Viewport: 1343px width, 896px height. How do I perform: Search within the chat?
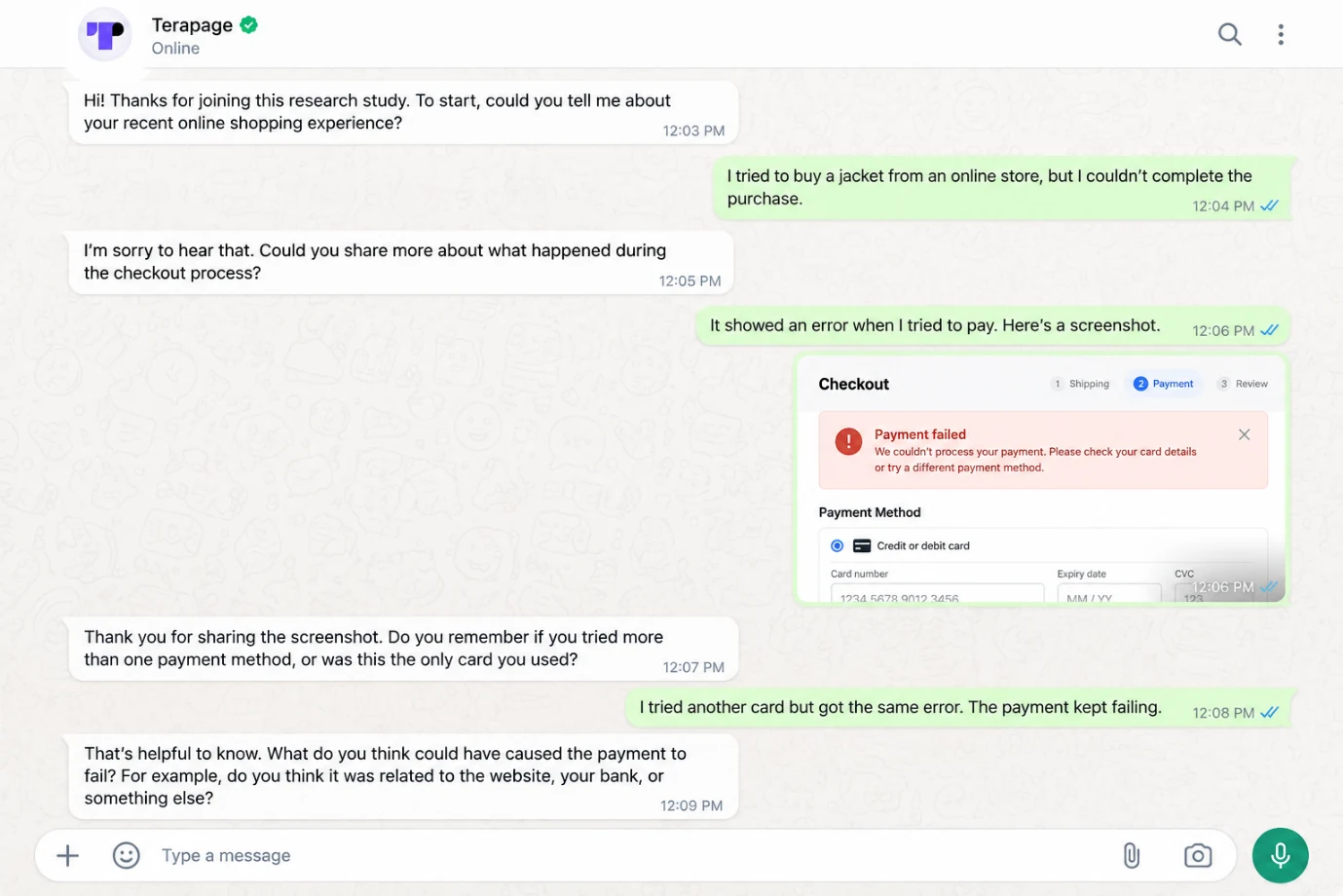click(x=1230, y=34)
